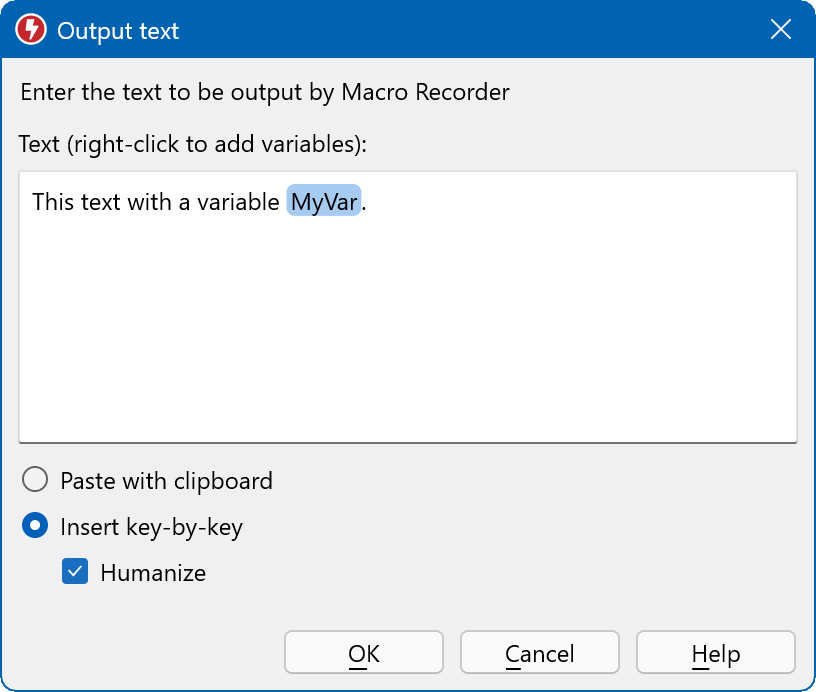
Task: Click the word "variable" in the text box
Action: pos(238,202)
